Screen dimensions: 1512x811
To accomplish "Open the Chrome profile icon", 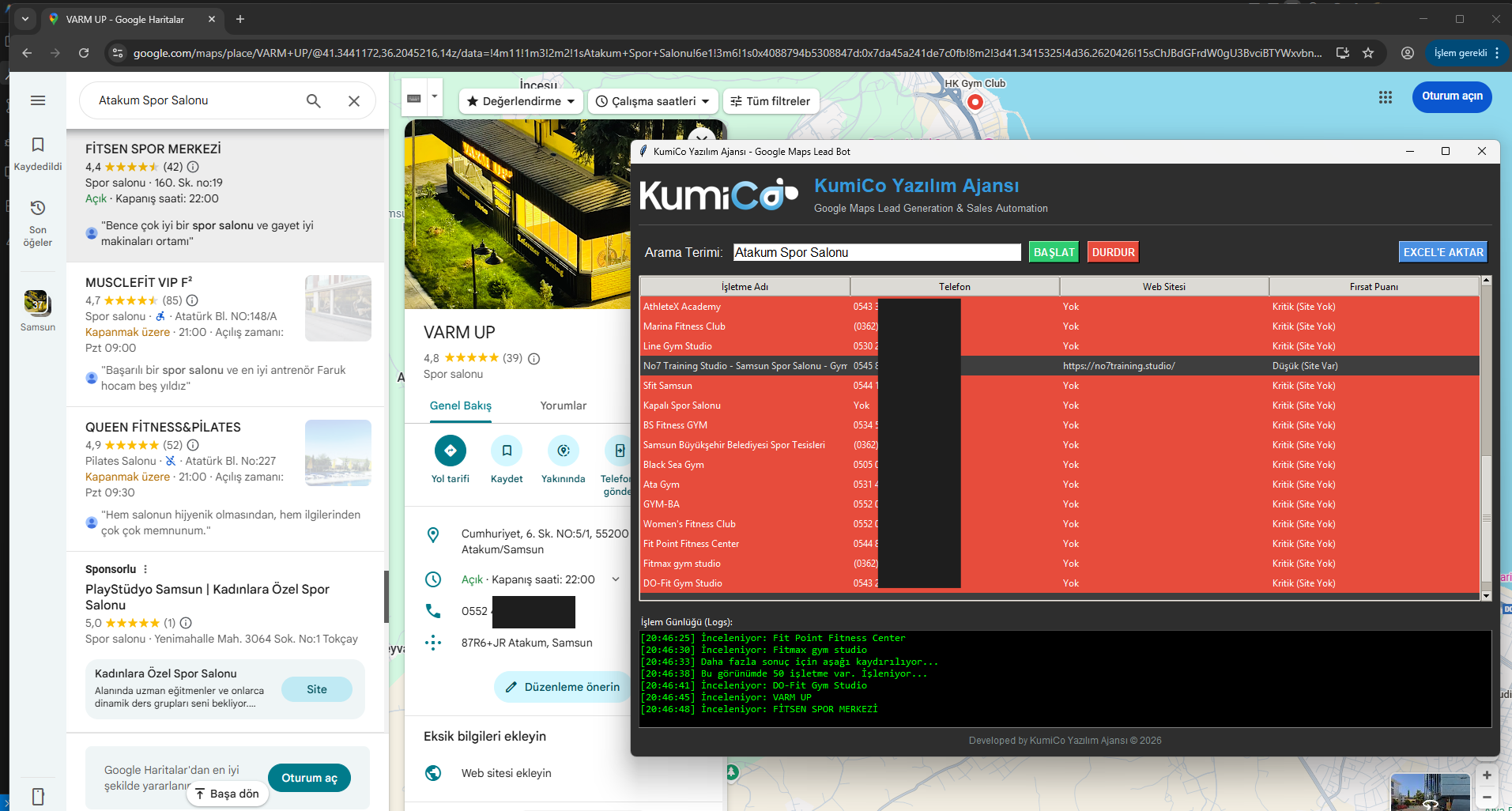I will [1408, 53].
